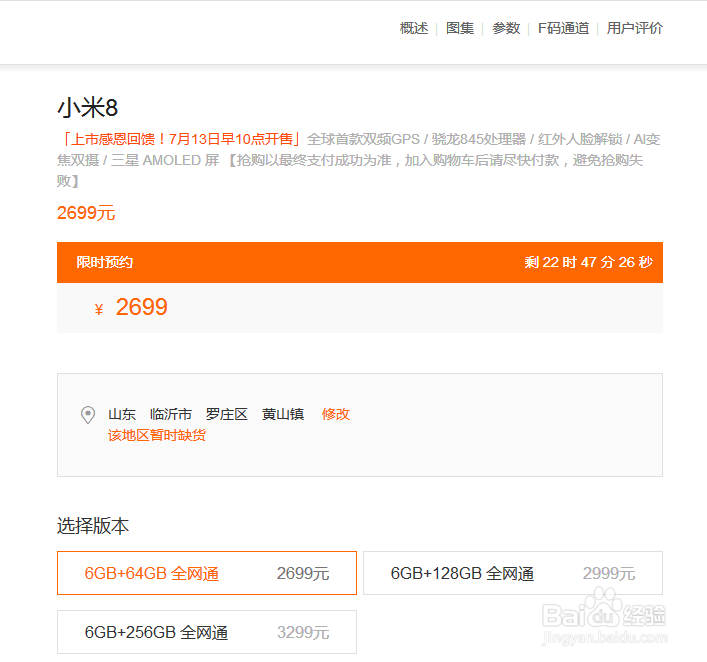Viewport: 707px width, 662px height.
Task: Click the 黄山镇 town text
Action: (x=283, y=414)
